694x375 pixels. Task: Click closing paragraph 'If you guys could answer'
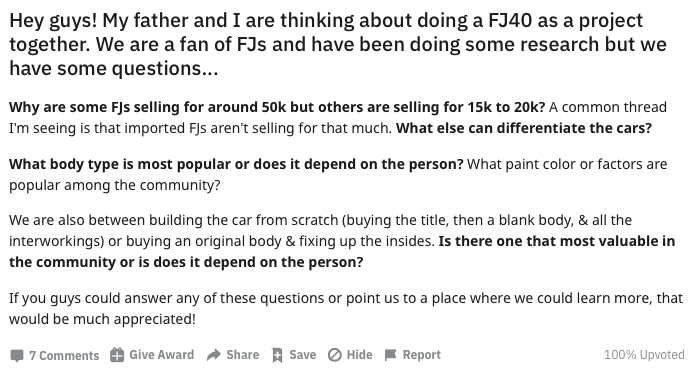[x=346, y=308]
